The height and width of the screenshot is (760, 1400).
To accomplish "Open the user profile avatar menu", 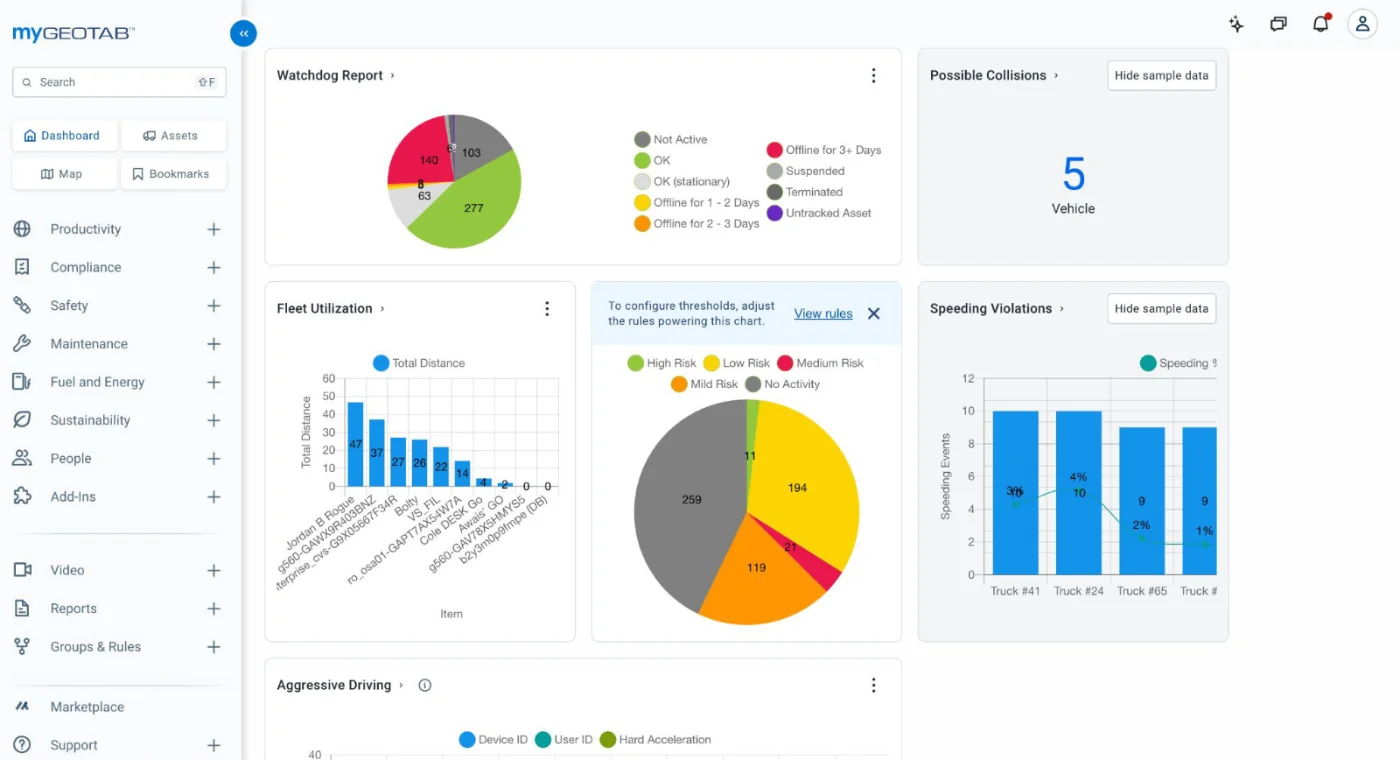I will click(x=1362, y=24).
